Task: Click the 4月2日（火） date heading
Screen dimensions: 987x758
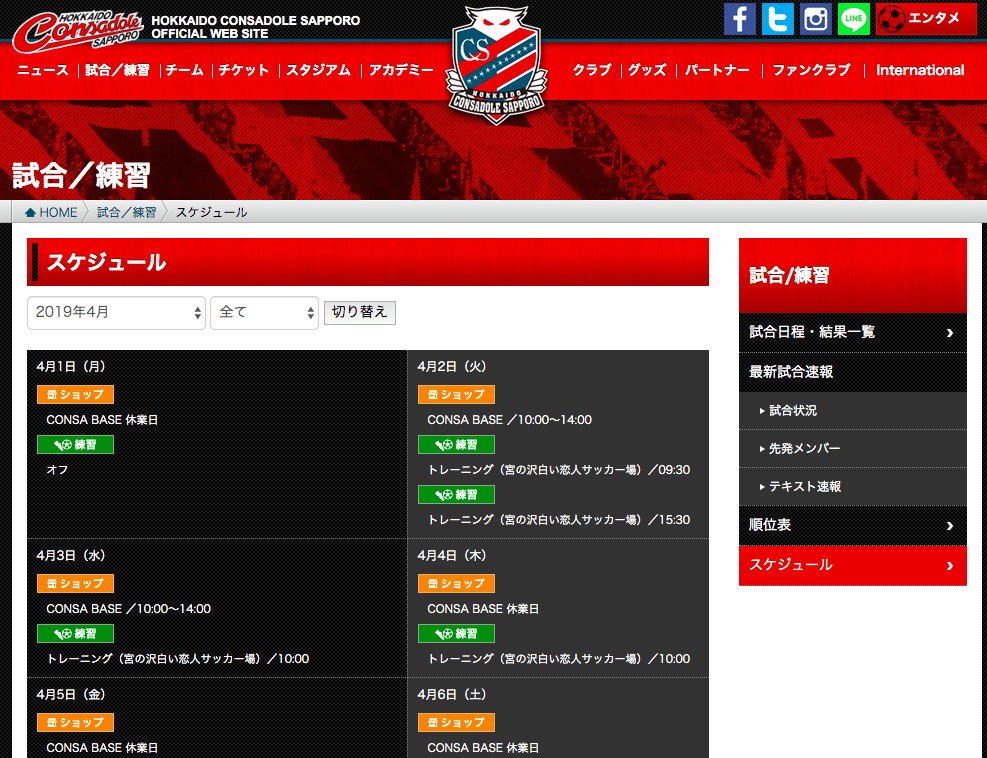Action: coord(451,366)
